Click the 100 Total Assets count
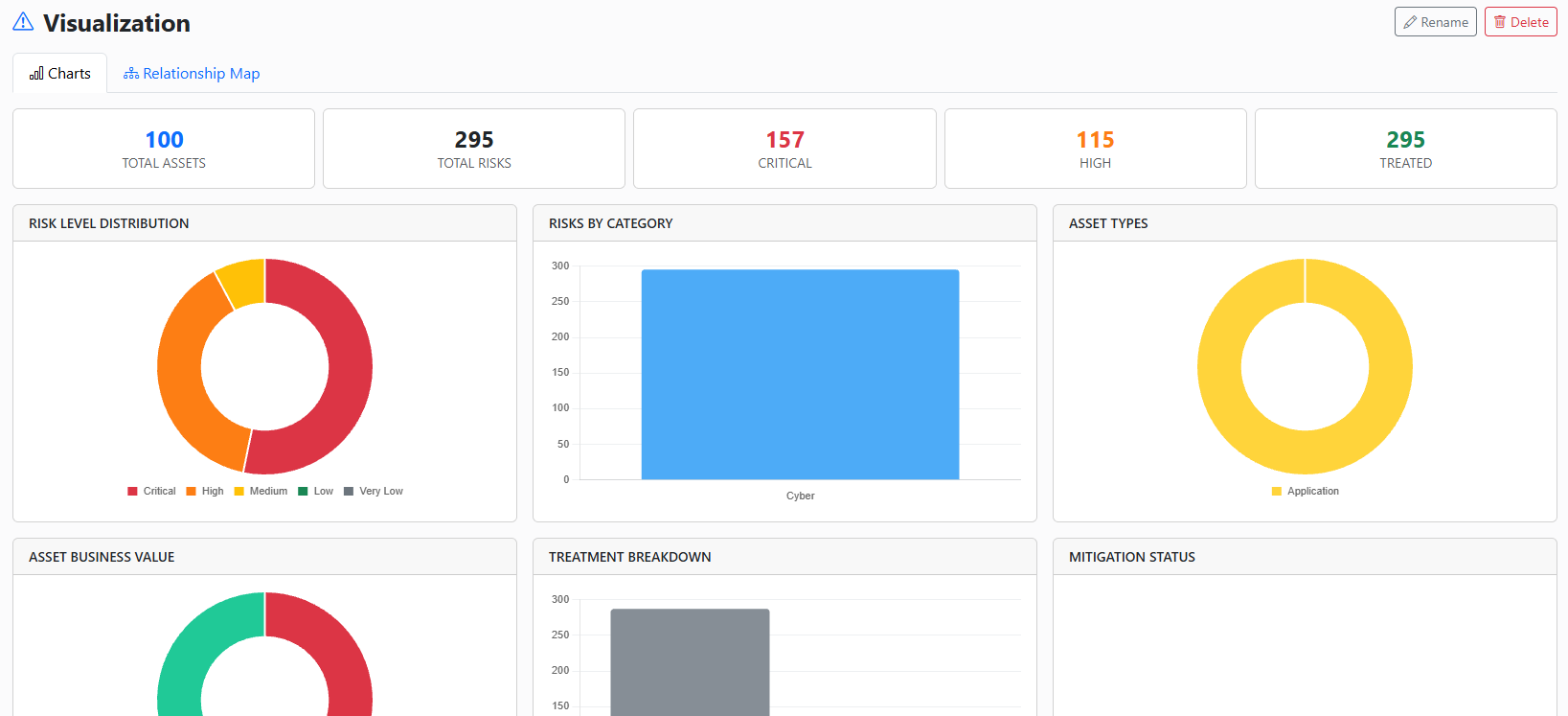 pyautogui.click(x=164, y=140)
